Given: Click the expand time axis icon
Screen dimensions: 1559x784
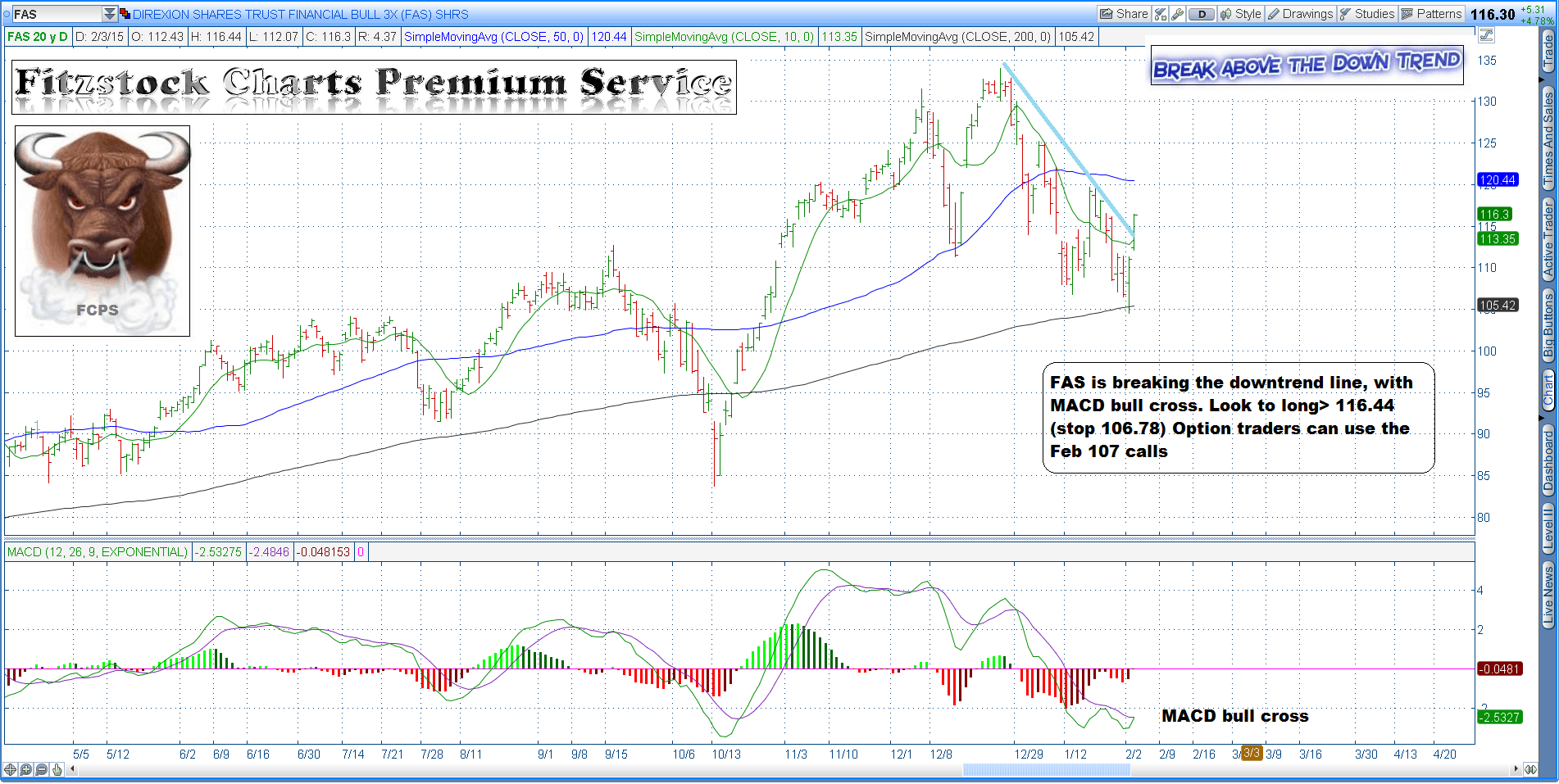Looking at the screenshot, I should coord(1530,769).
